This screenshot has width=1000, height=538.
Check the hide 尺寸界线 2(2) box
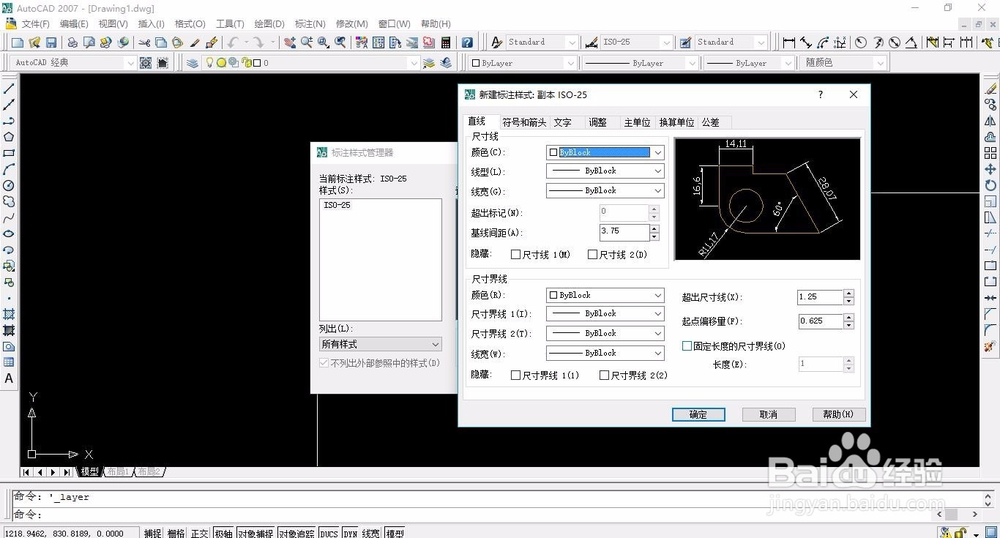[x=604, y=375]
